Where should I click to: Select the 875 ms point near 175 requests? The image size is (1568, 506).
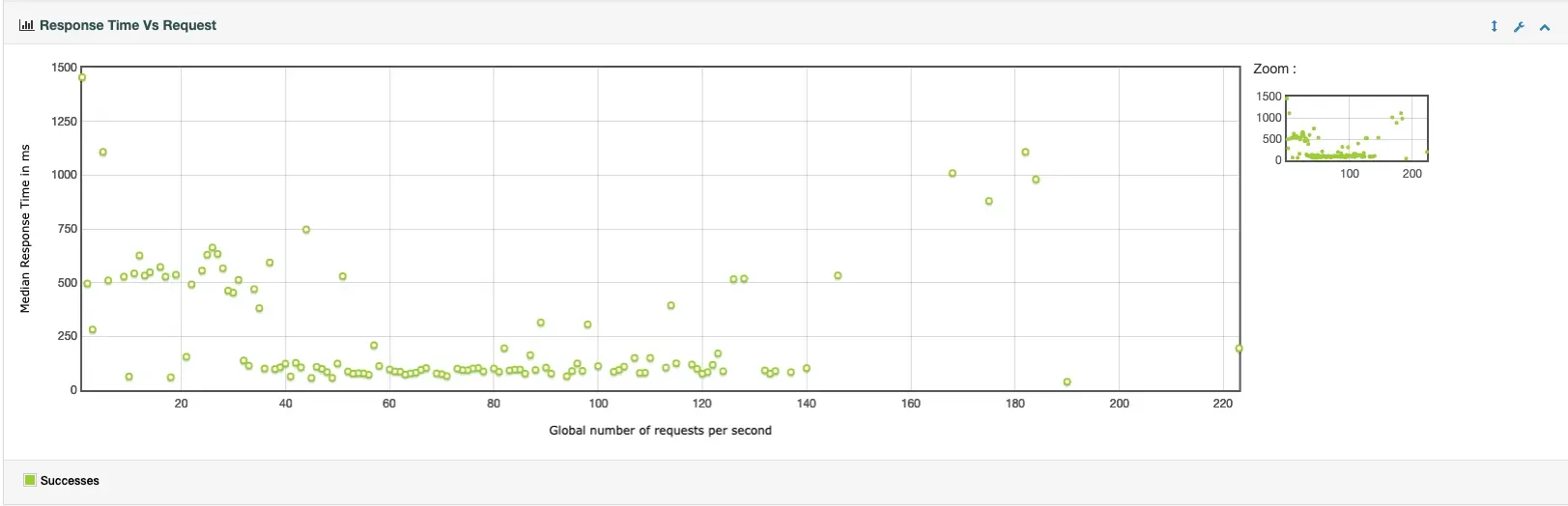(x=988, y=202)
